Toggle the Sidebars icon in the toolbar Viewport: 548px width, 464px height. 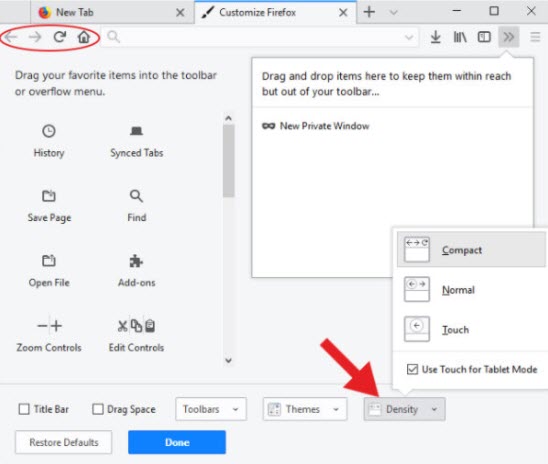pyautogui.click(x=484, y=37)
